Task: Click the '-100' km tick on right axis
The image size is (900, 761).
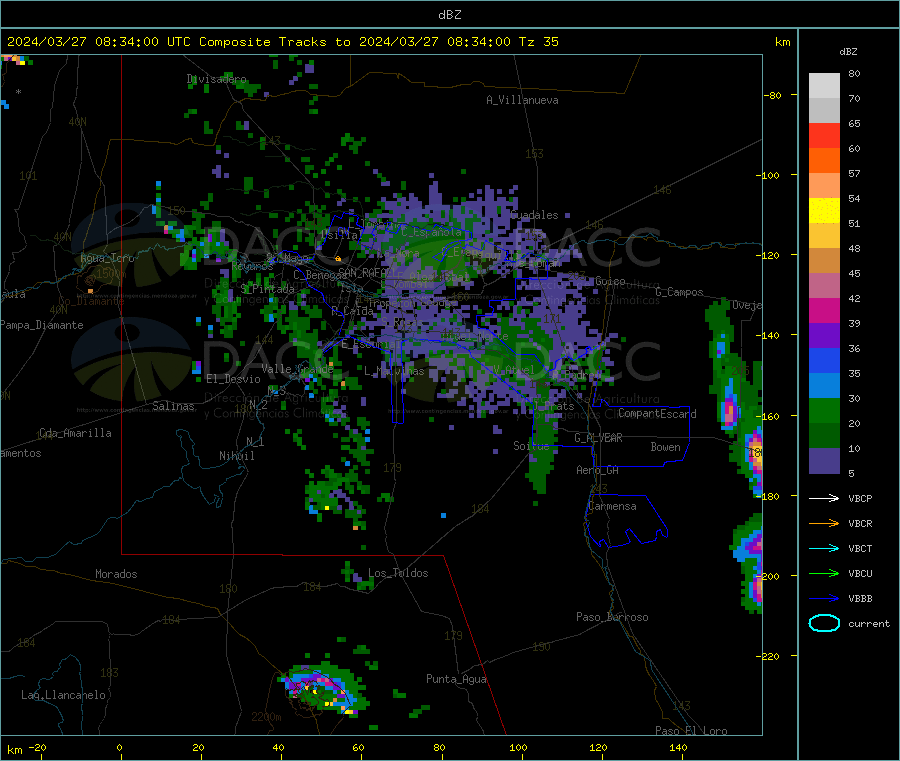Action: click(x=767, y=175)
